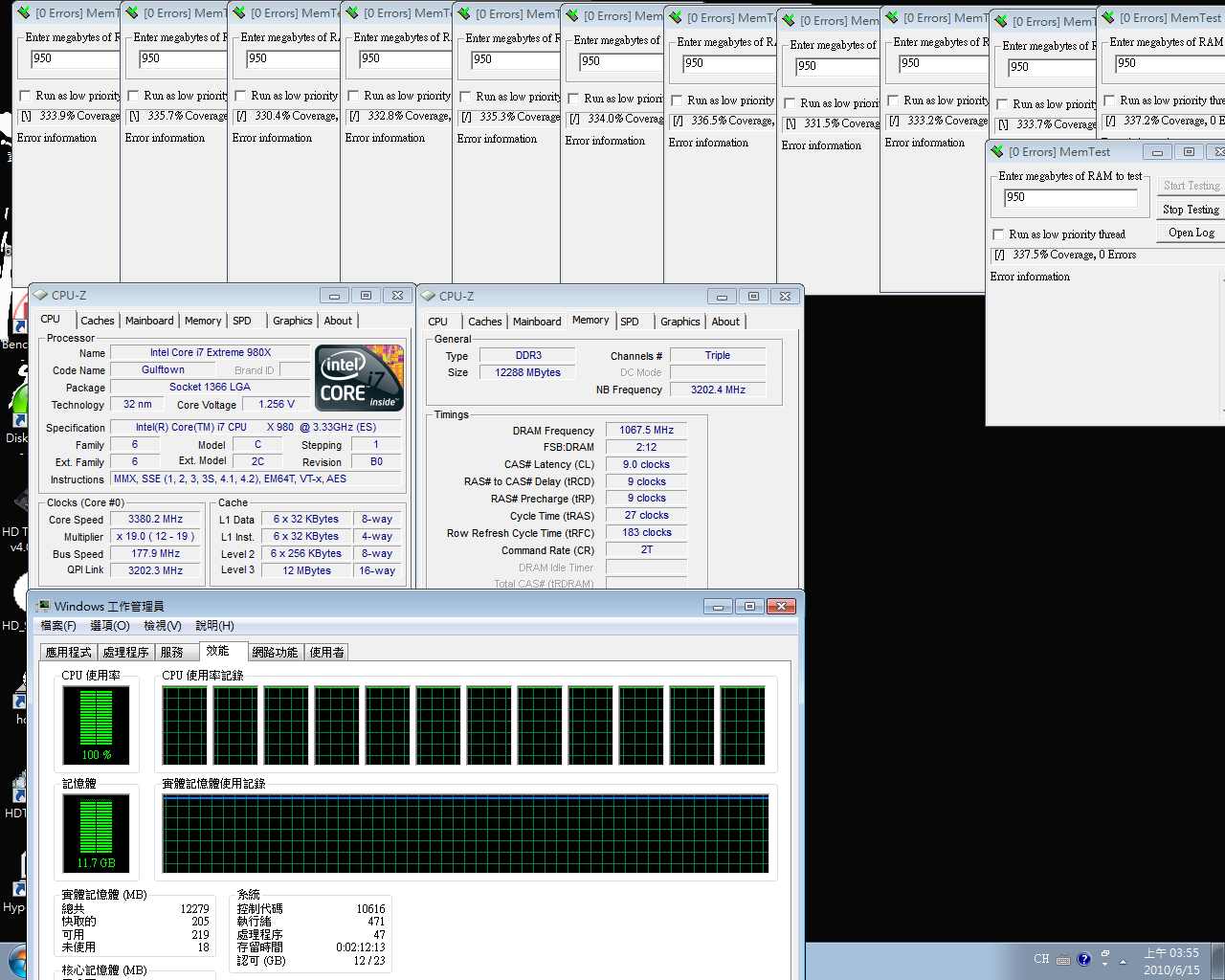Viewport: 1225px width, 980px height.
Task: Click Stop Testing in the front MemTest window
Action: click(x=1191, y=210)
